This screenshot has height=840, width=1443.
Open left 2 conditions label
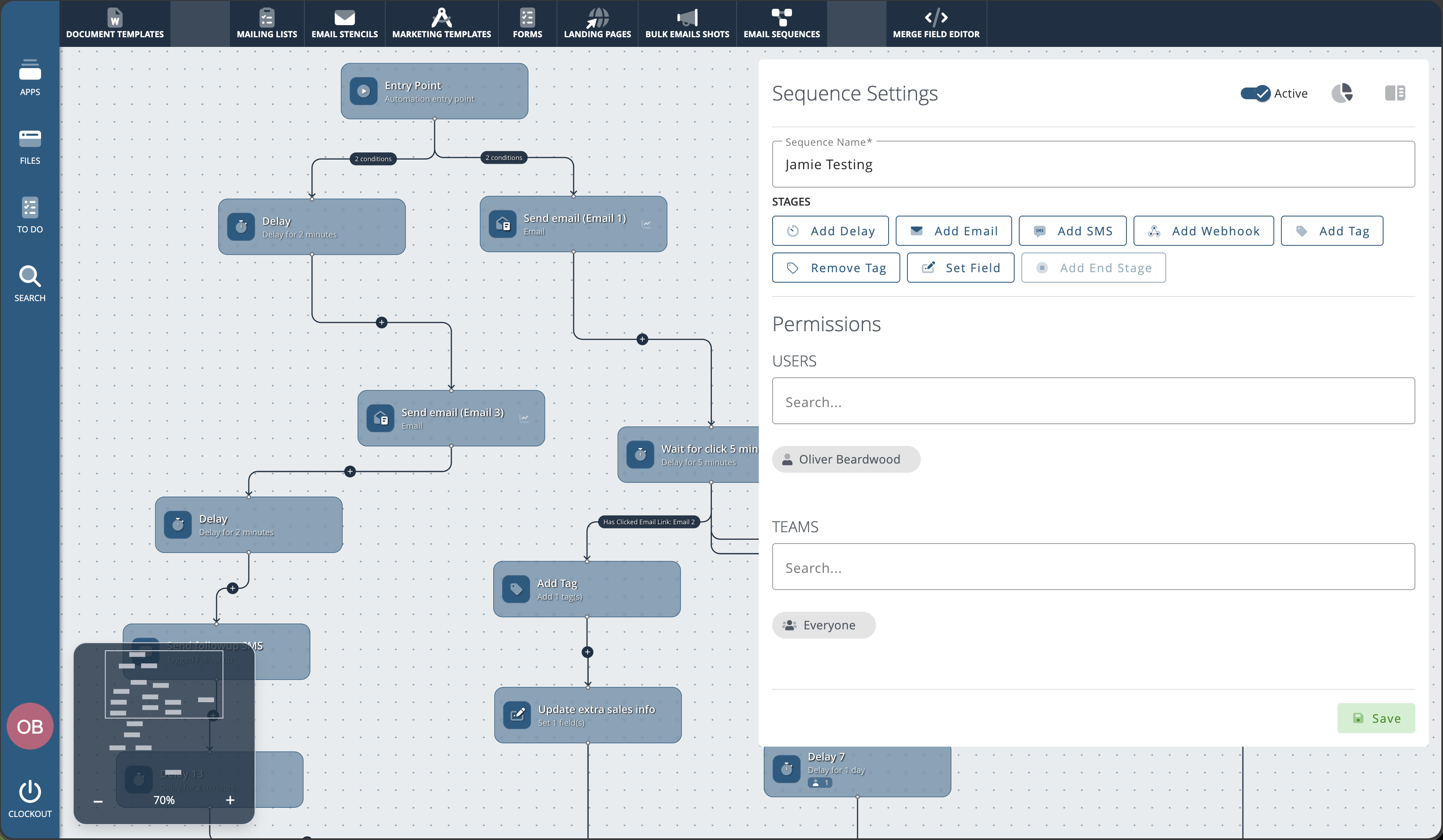[373, 159]
